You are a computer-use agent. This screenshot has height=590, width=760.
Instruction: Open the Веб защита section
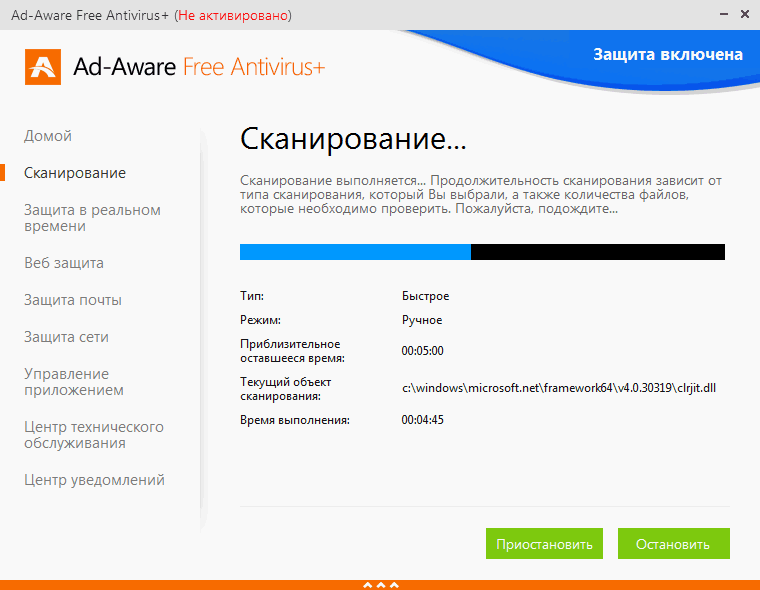(x=64, y=263)
